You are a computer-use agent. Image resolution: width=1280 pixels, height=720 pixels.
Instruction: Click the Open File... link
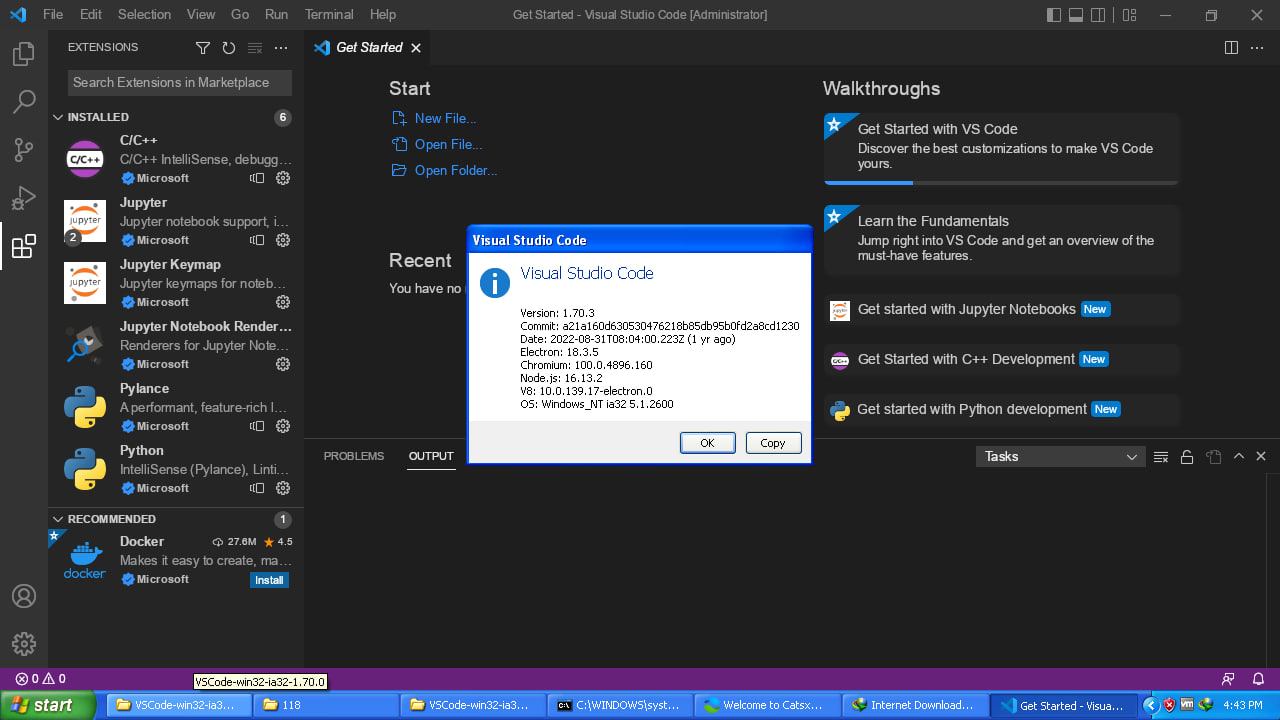[x=448, y=144]
